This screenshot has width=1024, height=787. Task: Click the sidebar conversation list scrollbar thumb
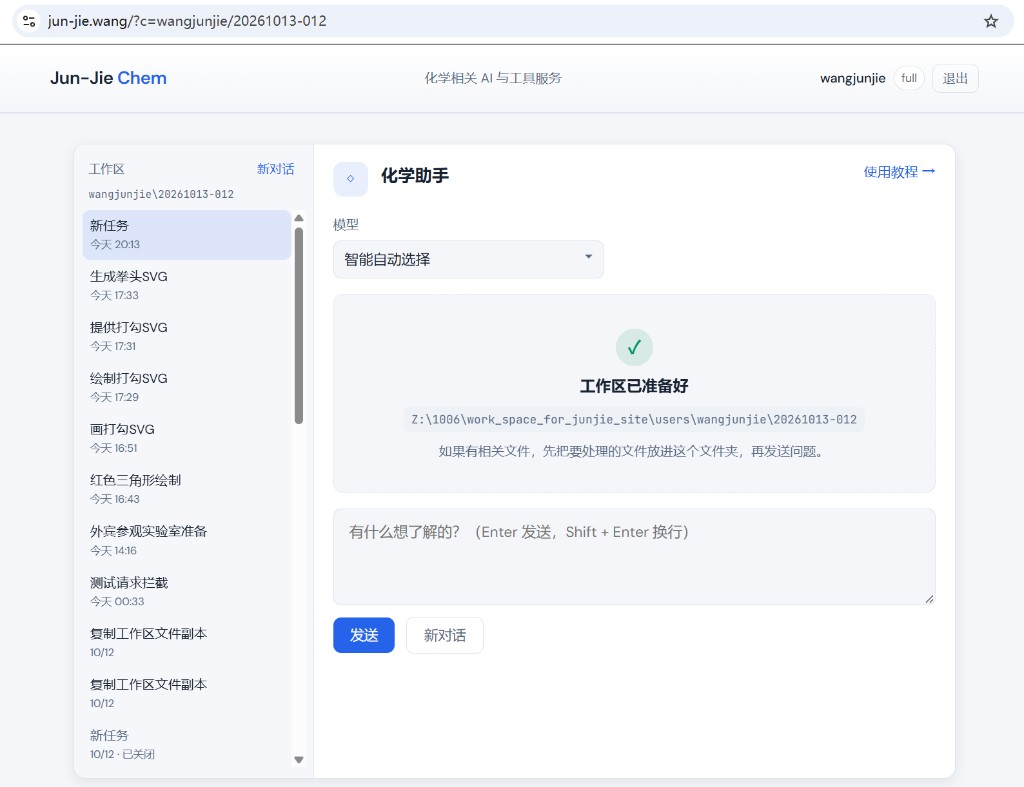[x=298, y=325]
